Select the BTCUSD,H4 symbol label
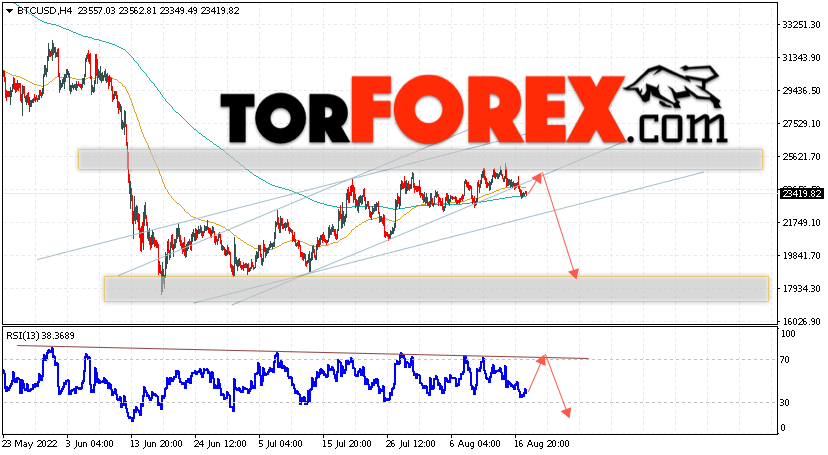The image size is (828, 455). click(44, 11)
